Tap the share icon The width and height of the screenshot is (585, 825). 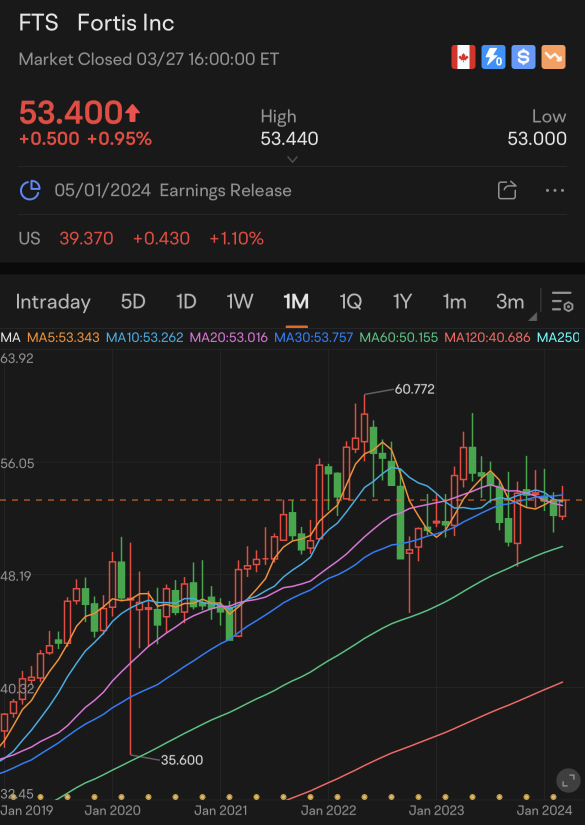(507, 190)
